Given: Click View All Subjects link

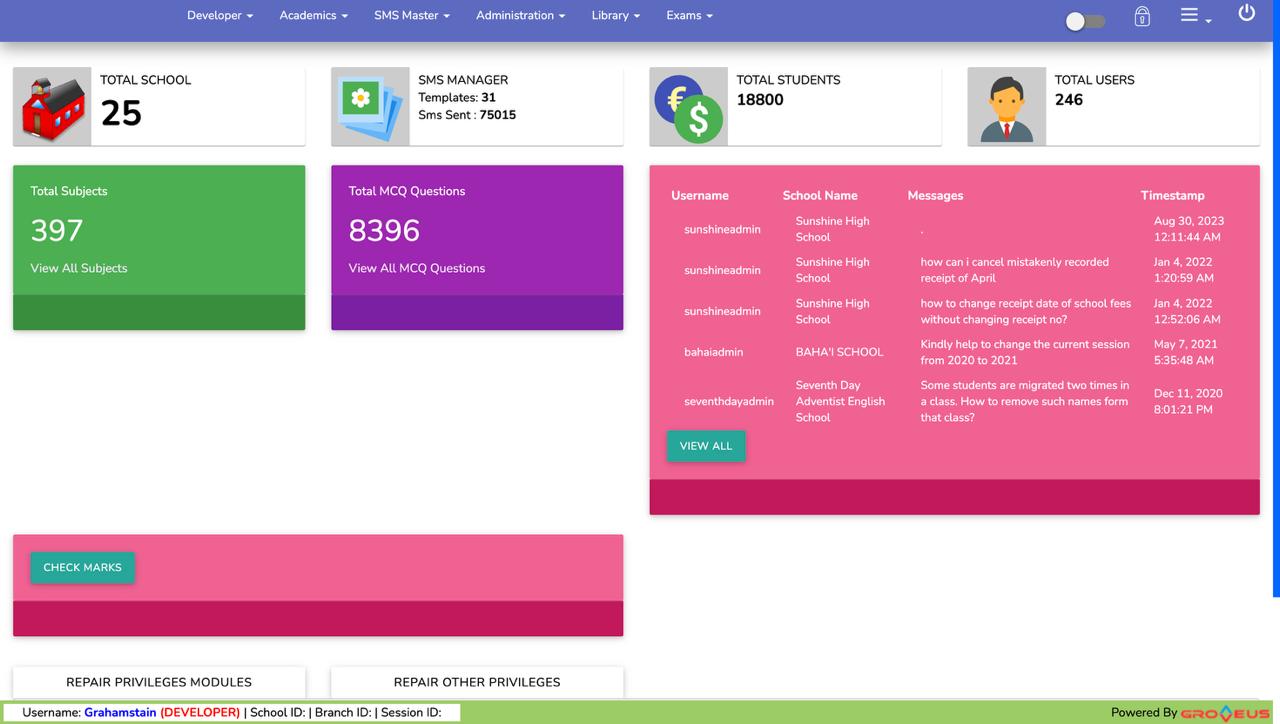Looking at the screenshot, I should tap(79, 268).
